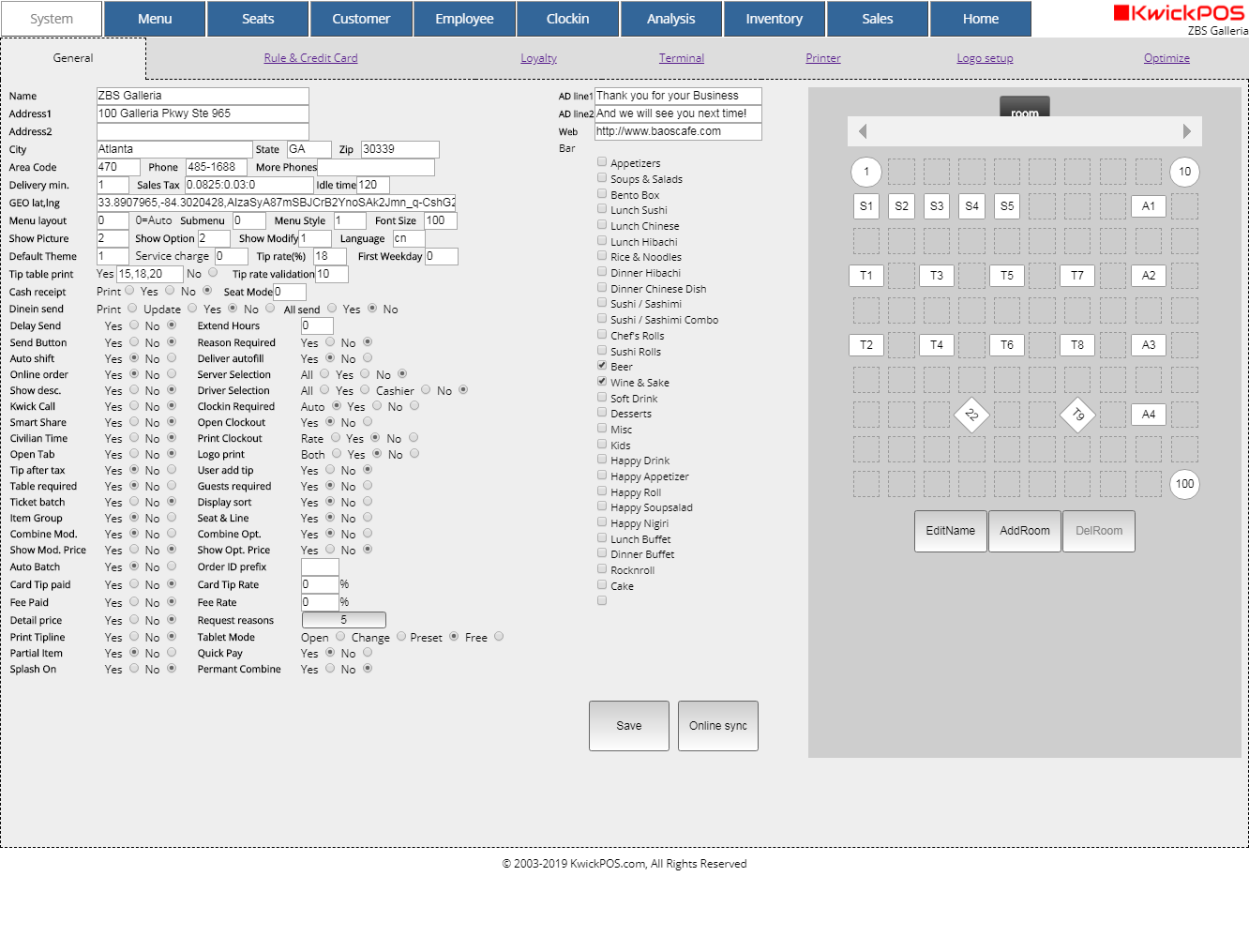Screen dimensions: 1249x952
Task: Open the Logo setup tab
Action: click(x=985, y=58)
